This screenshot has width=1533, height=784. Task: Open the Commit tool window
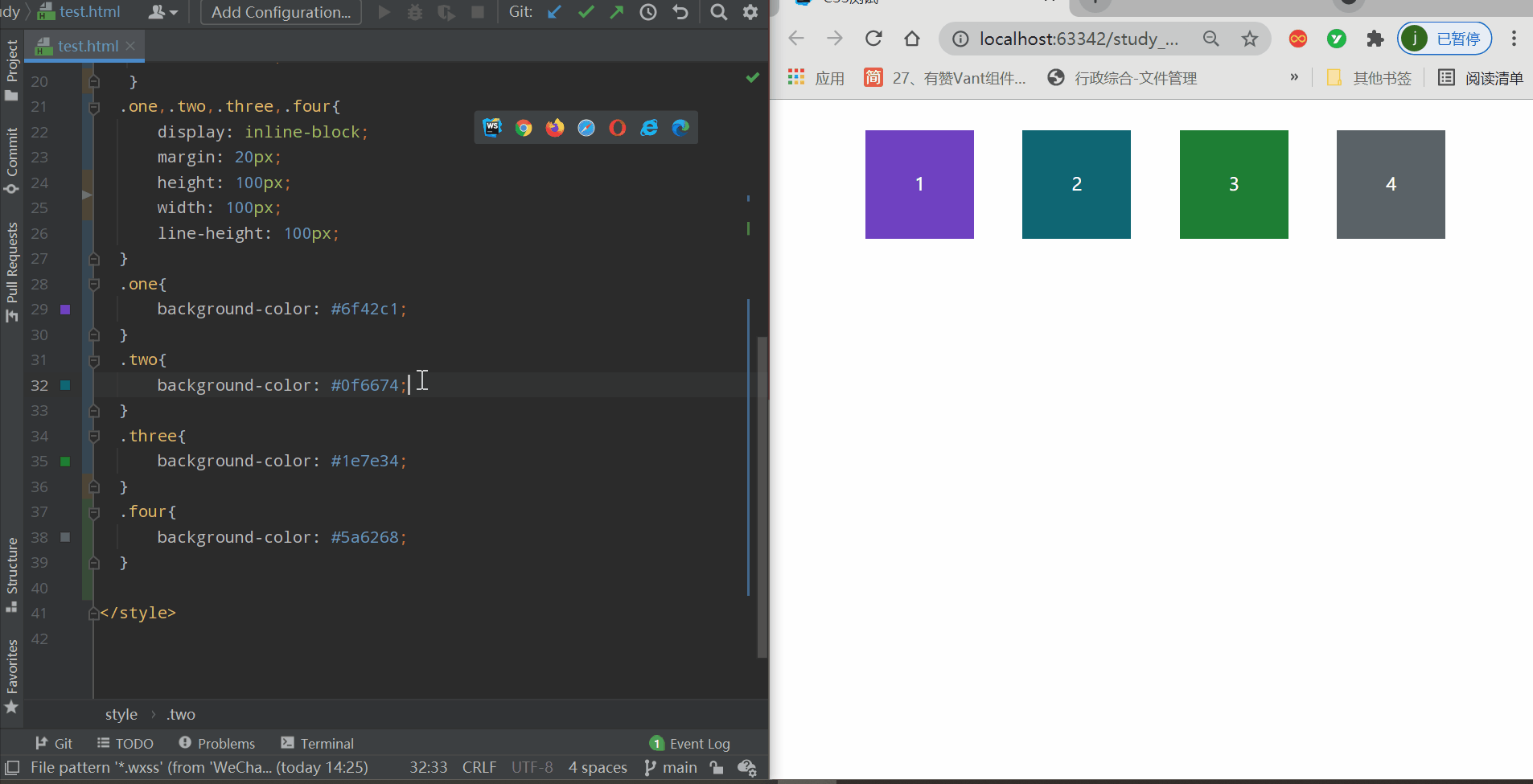11,160
